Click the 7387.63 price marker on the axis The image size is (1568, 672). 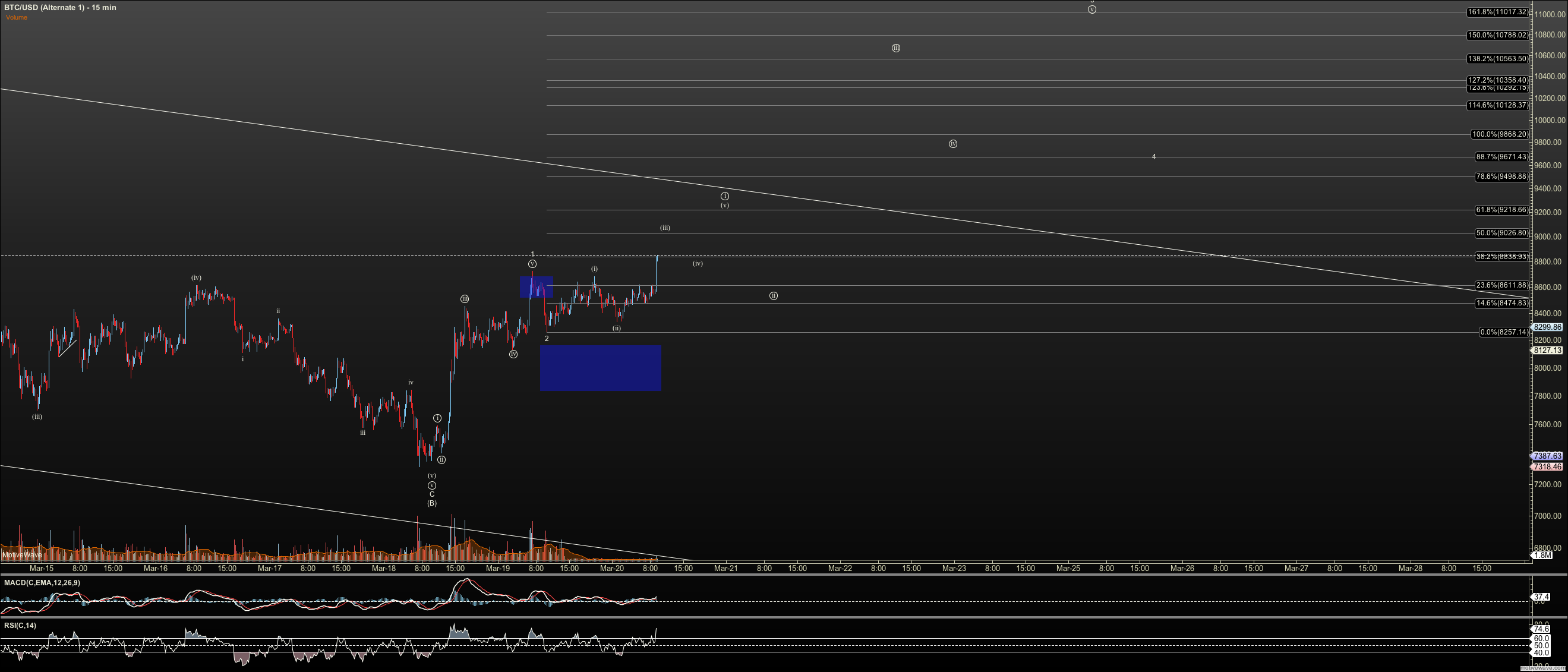(1547, 456)
